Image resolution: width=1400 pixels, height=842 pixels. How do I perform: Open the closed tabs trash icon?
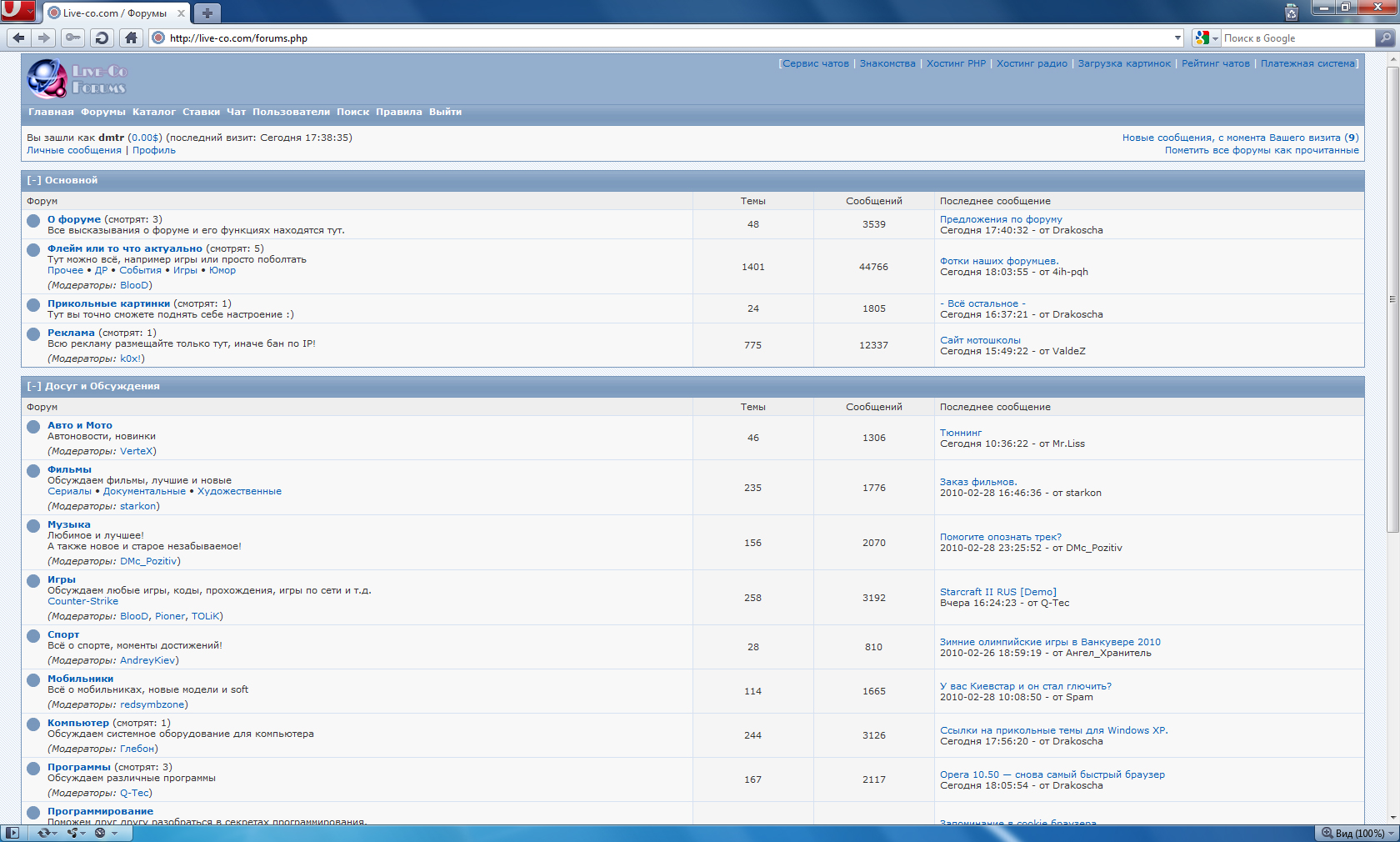1291,12
